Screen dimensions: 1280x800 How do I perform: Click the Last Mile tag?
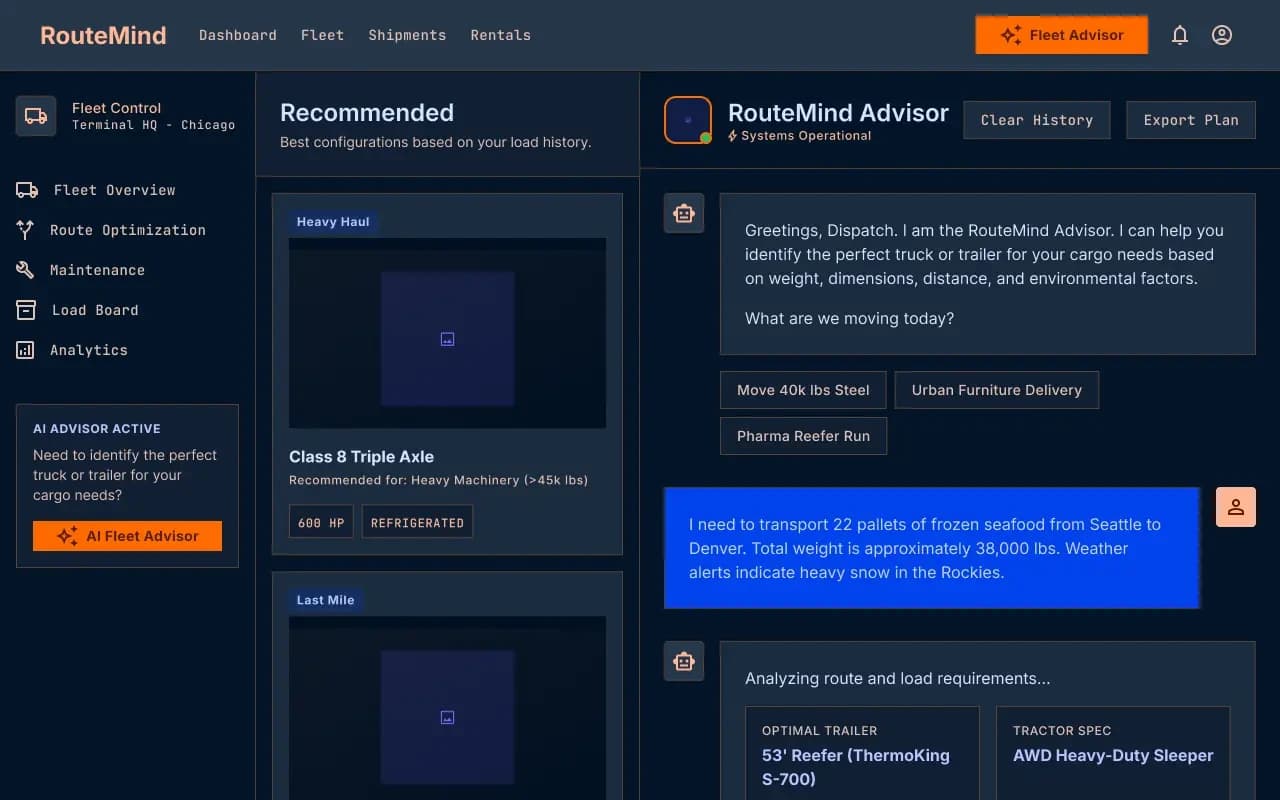click(x=325, y=600)
